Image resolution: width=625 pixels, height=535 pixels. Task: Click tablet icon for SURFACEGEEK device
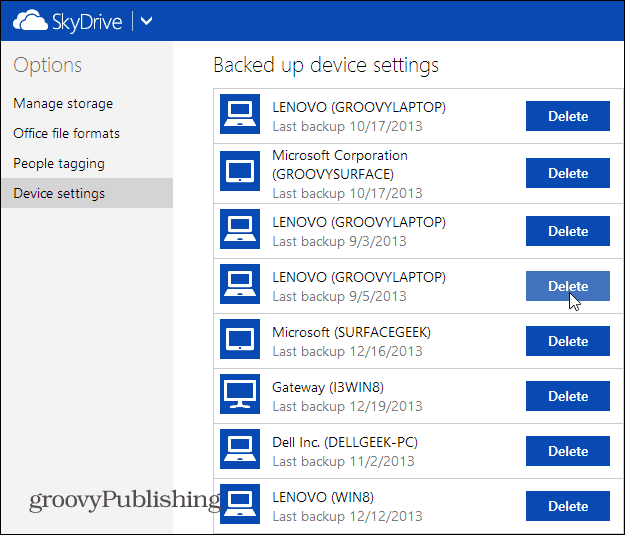[x=240, y=339]
